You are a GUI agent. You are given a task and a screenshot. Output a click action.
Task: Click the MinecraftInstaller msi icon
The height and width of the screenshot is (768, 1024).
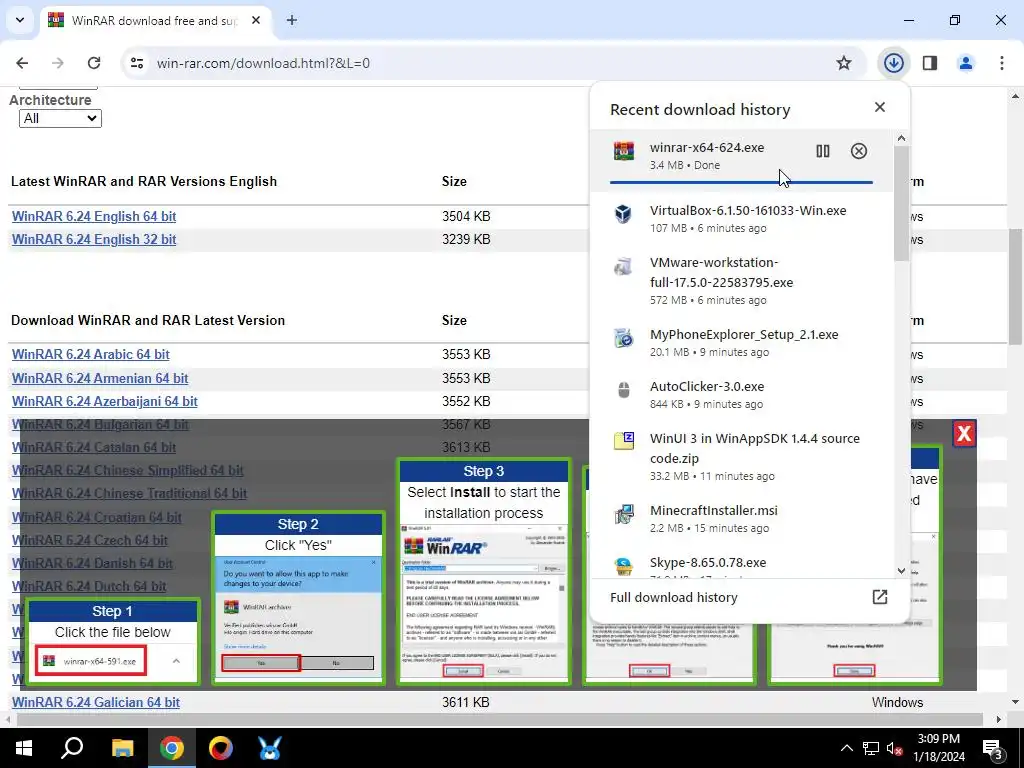click(624, 514)
